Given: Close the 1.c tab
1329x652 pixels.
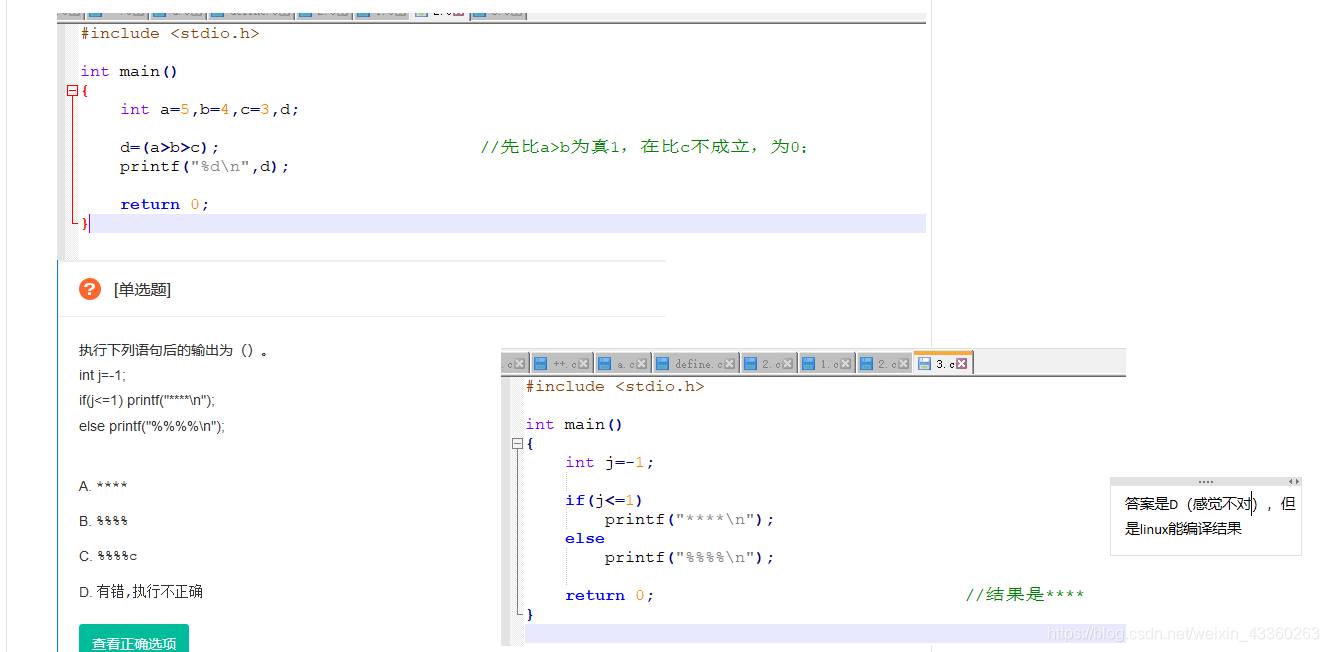Looking at the screenshot, I should tap(847, 364).
